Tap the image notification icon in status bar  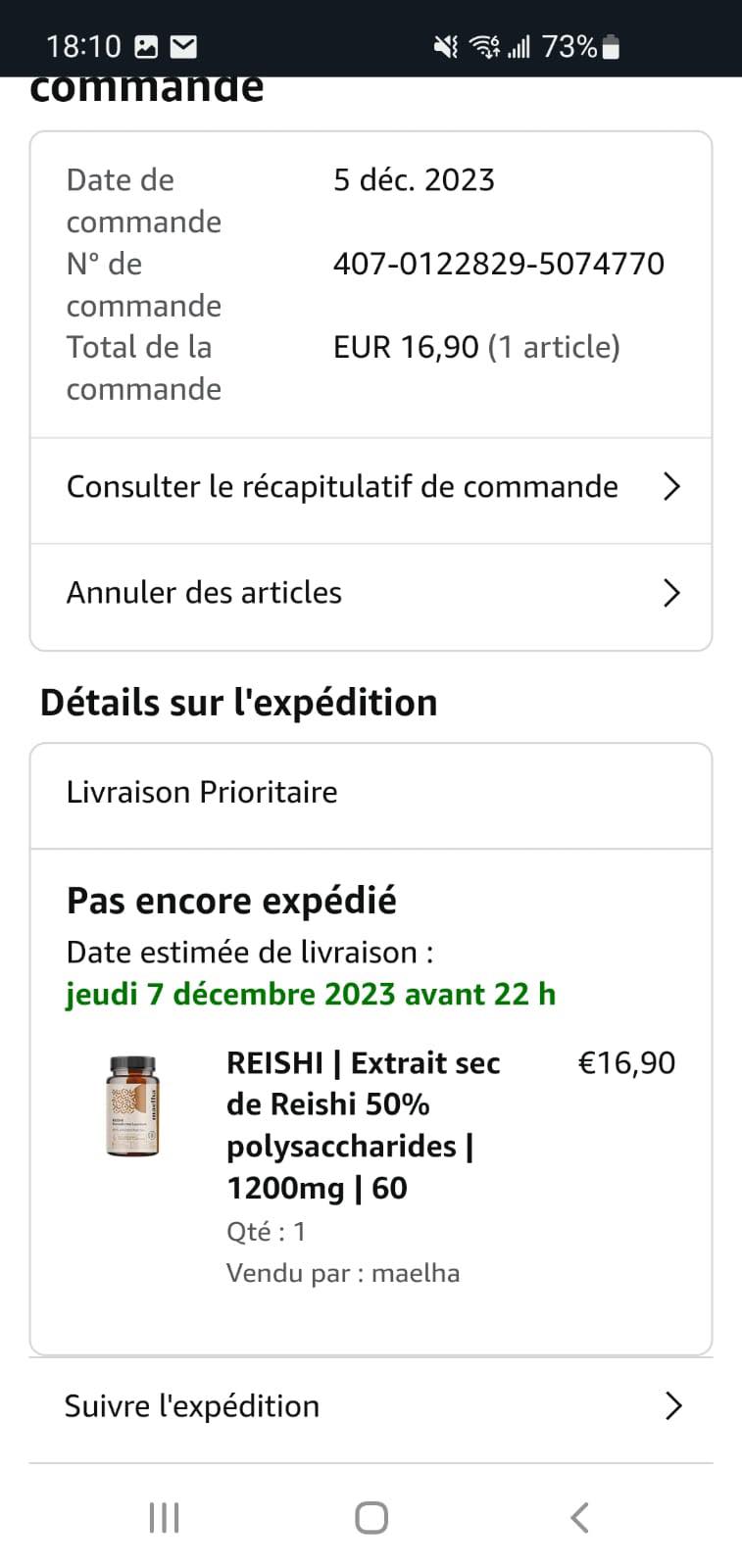146,46
